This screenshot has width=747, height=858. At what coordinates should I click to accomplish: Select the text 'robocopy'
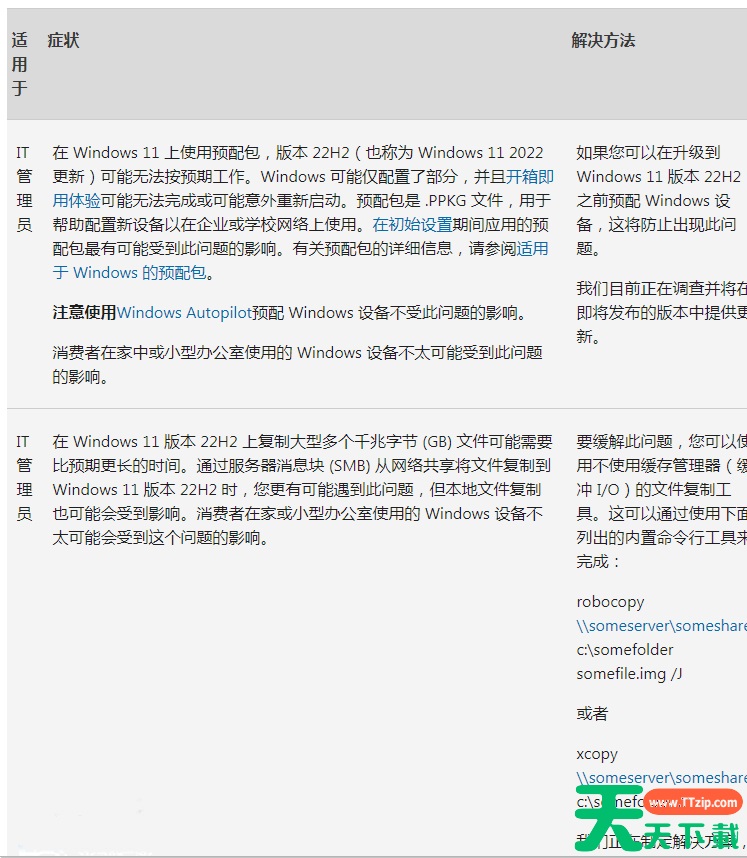610,601
